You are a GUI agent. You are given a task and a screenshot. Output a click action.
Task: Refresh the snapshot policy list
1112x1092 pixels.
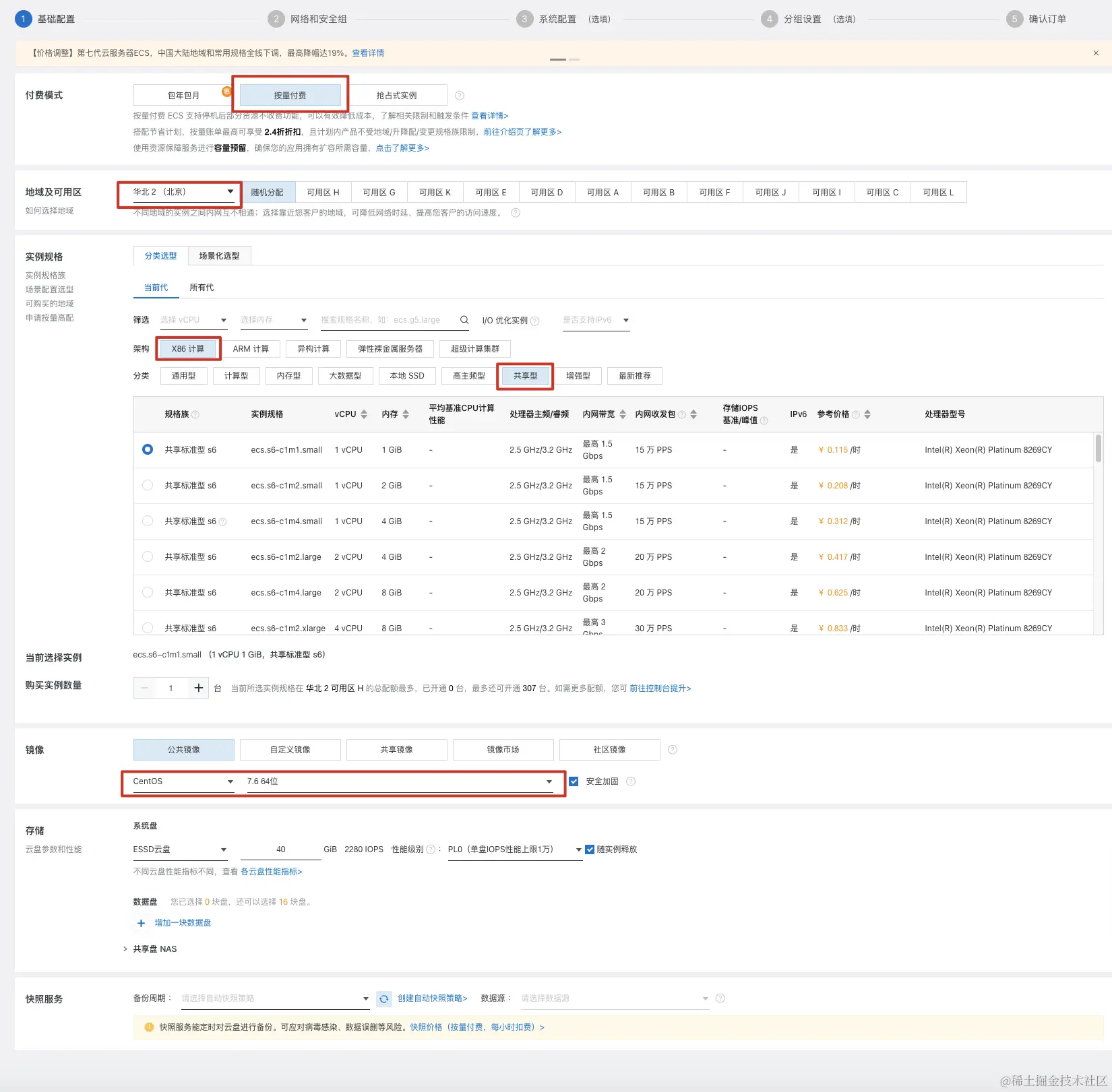click(383, 998)
